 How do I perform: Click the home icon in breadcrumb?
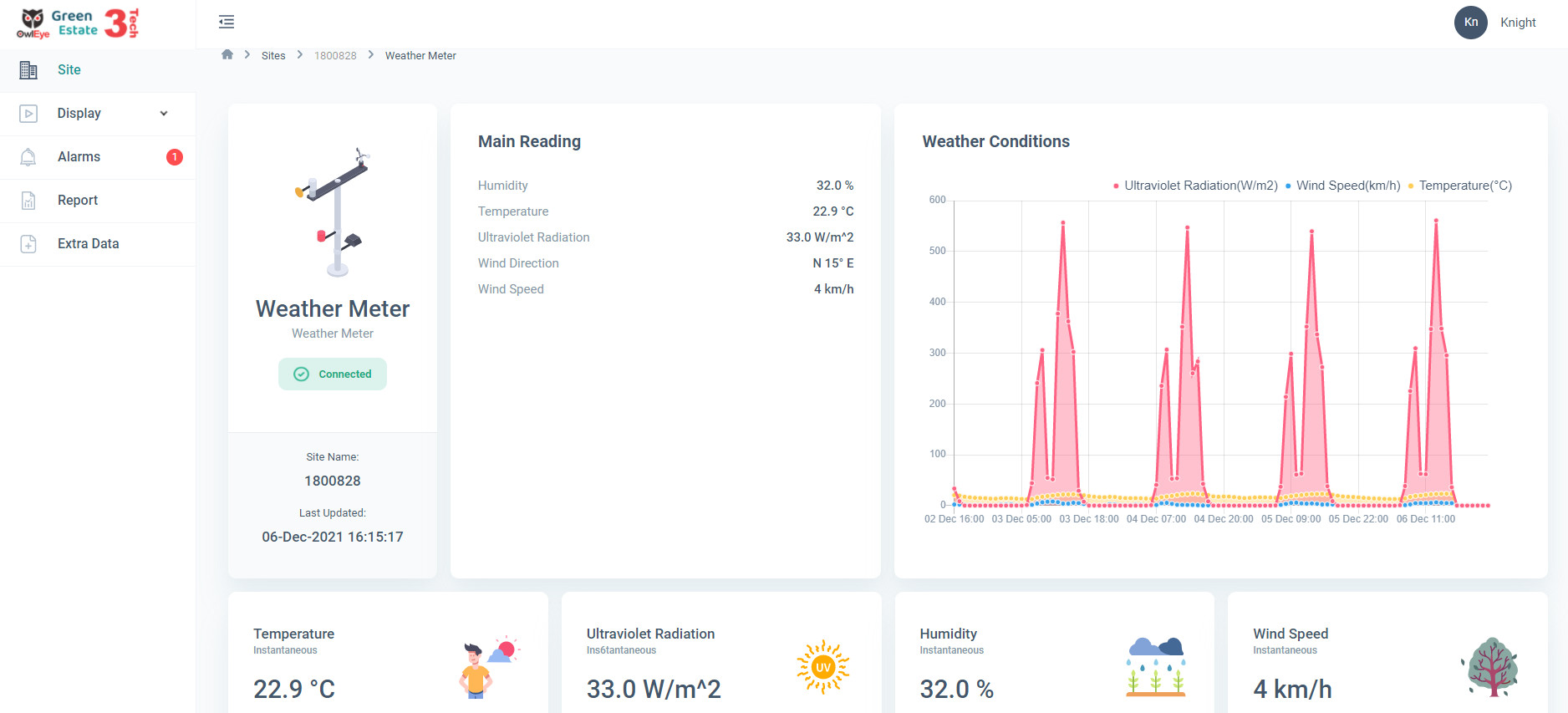[x=227, y=55]
